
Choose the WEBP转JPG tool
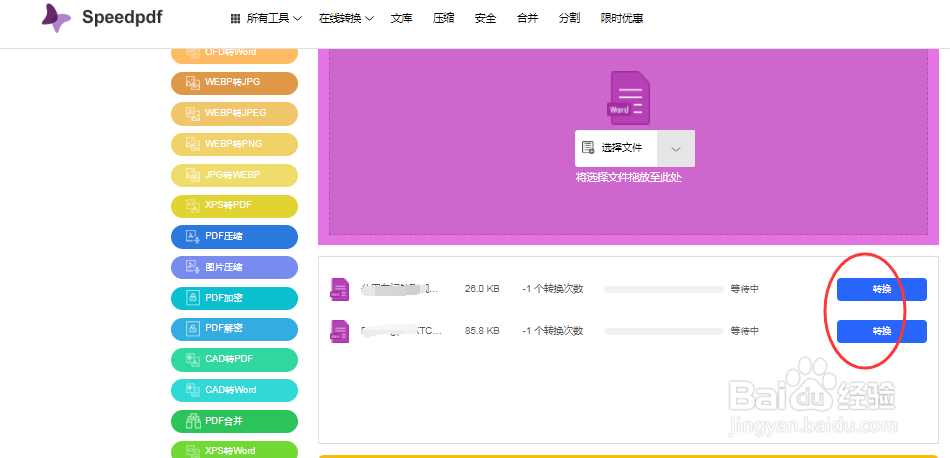[x=234, y=84]
